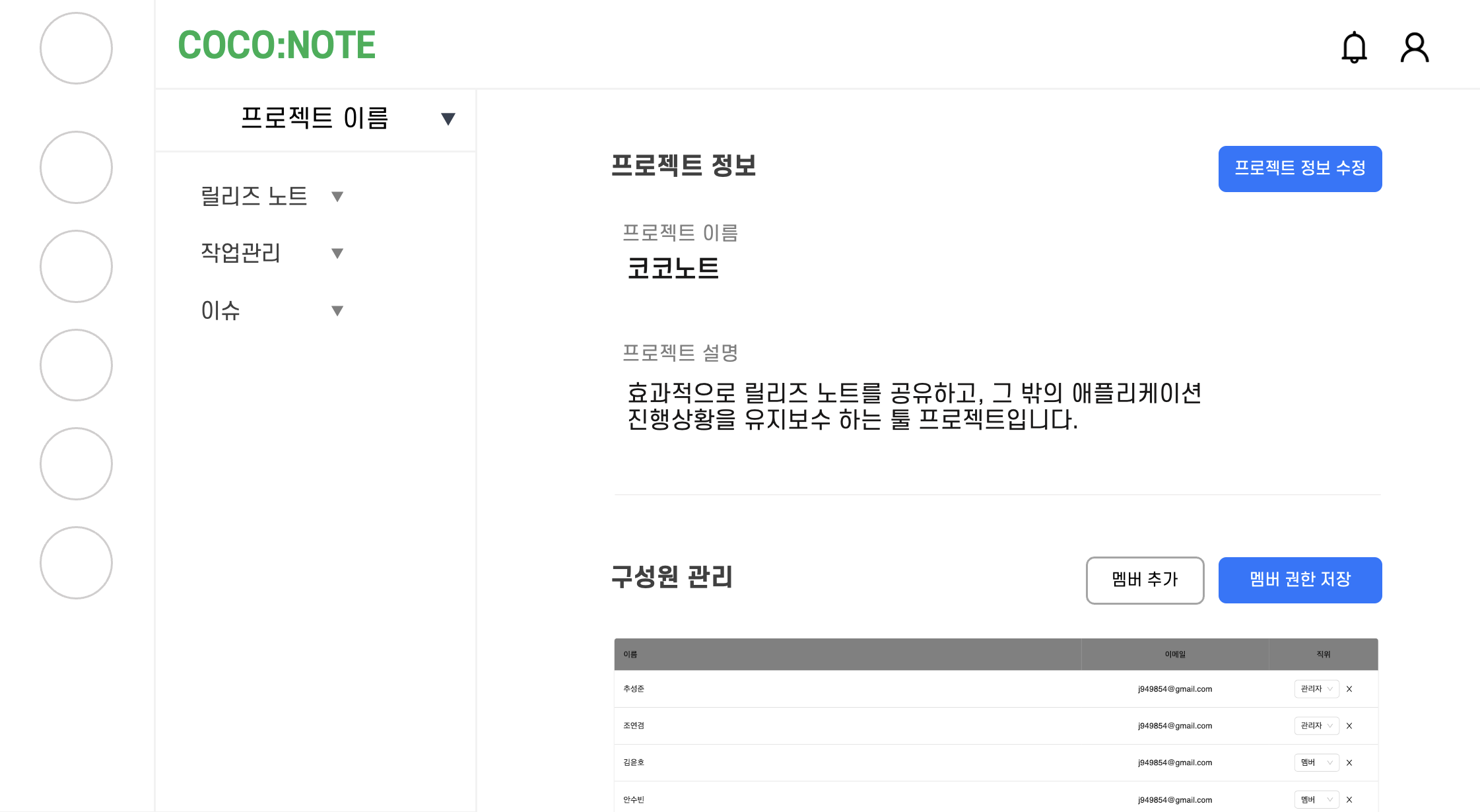Click the COCO:NOTE logo
This screenshot has width=1480, height=812.
click(277, 45)
